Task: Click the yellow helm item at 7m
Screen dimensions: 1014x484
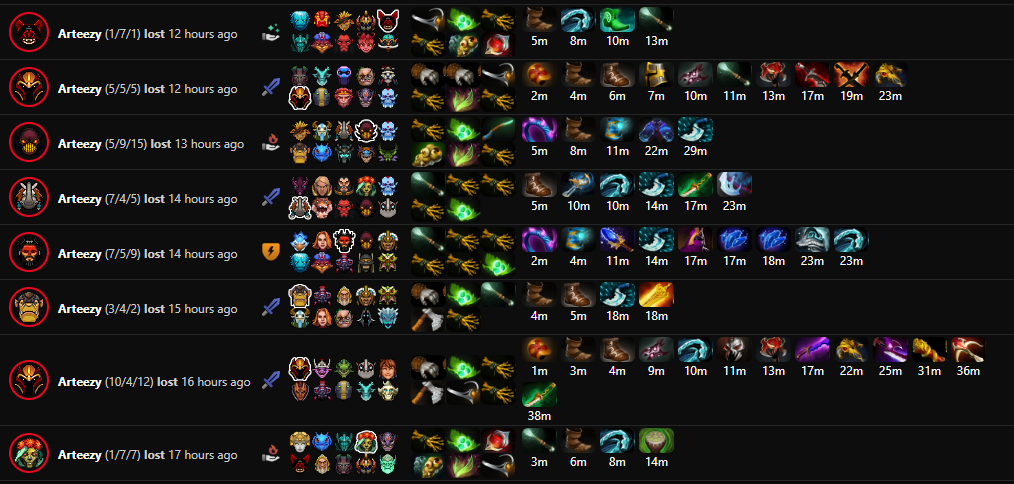Action: click(656, 74)
